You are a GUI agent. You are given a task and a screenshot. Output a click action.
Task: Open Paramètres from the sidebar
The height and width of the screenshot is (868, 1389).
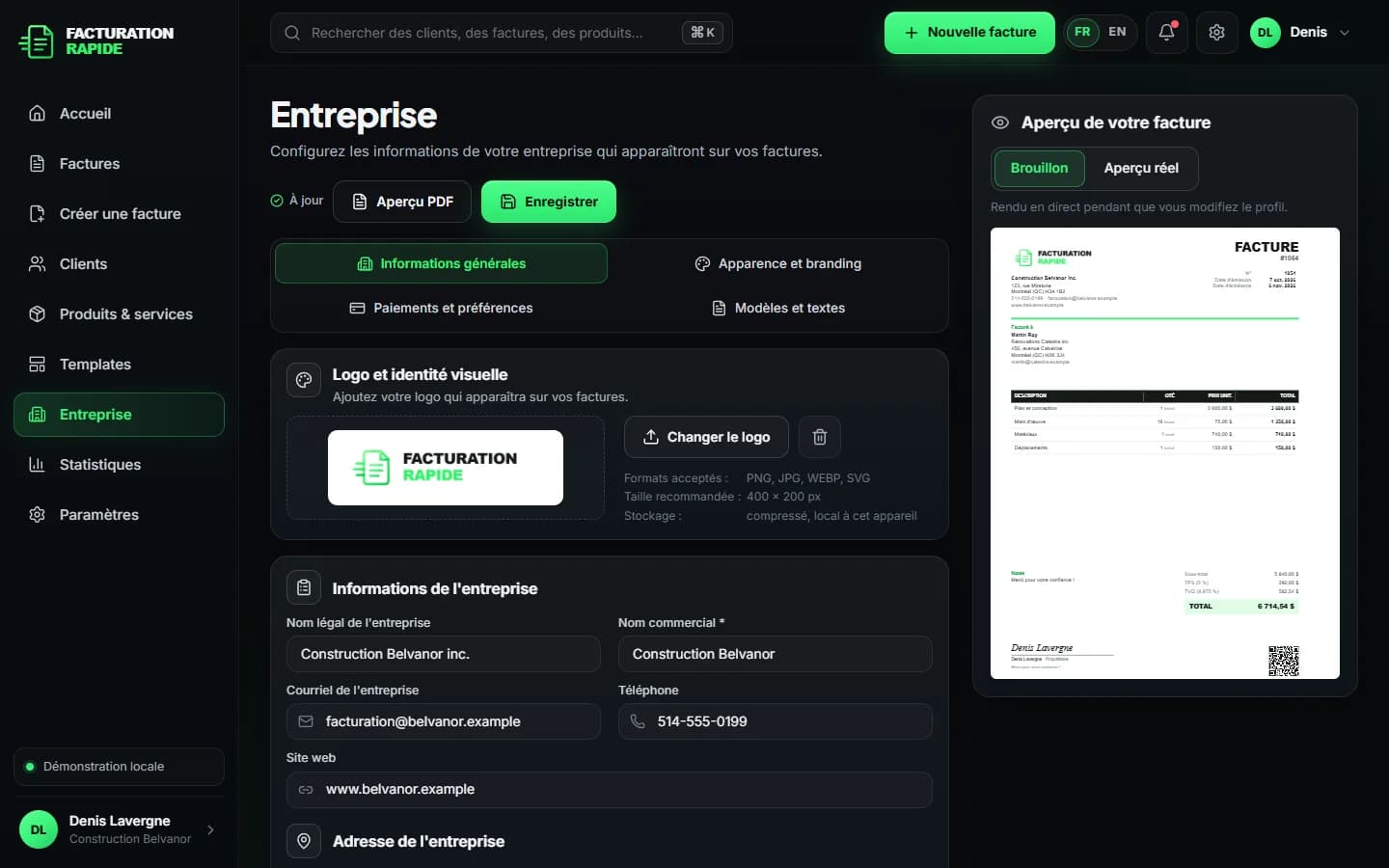pyautogui.click(x=119, y=515)
